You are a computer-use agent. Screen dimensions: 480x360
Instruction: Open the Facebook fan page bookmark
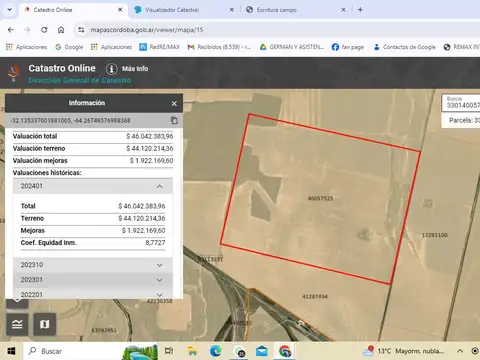pos(348,47)
